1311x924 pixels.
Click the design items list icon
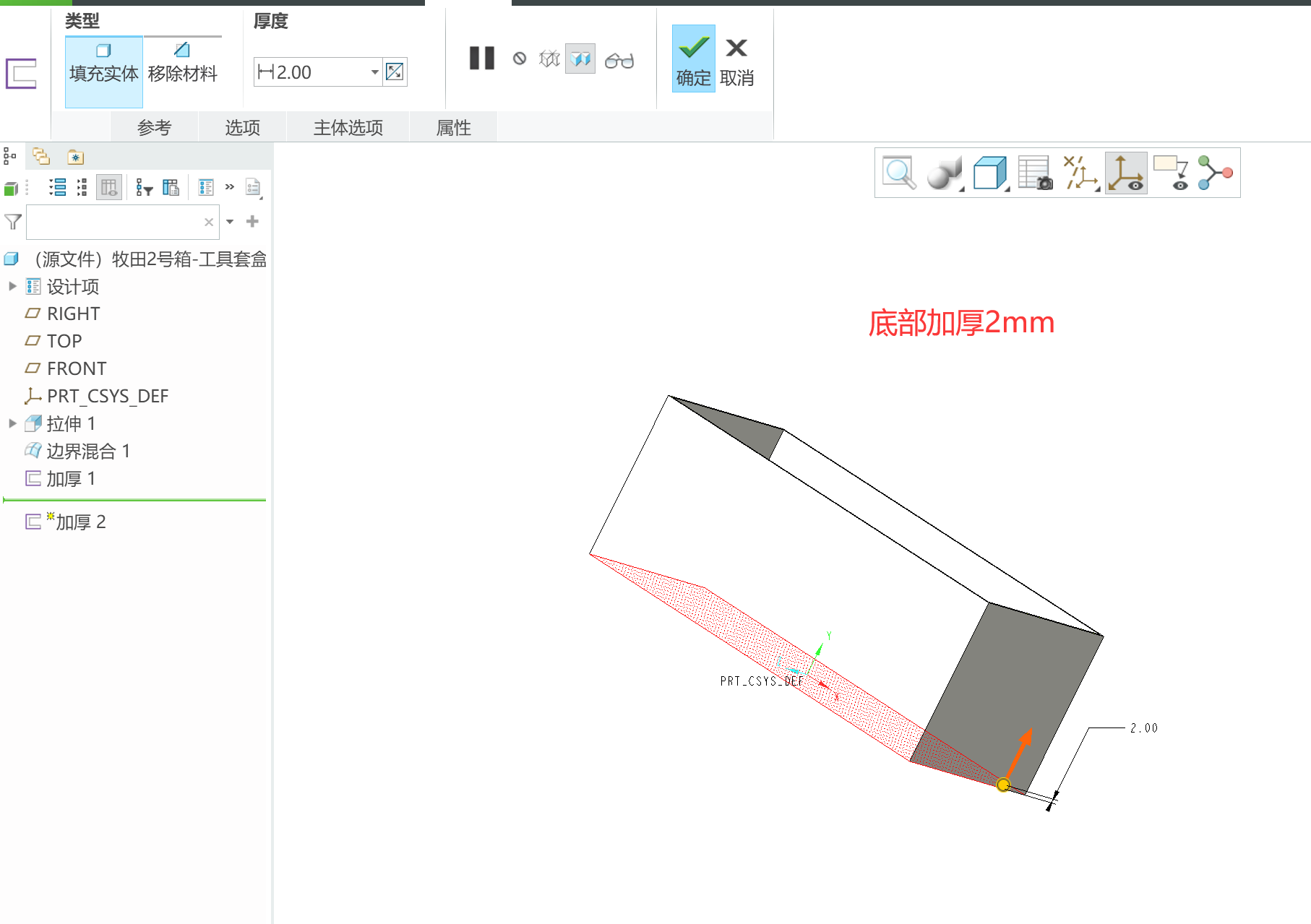pos(206,188)
